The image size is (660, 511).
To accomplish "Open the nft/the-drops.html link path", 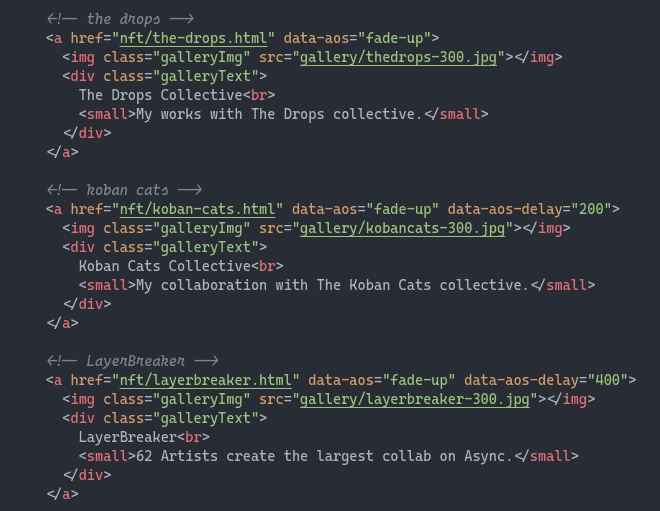I will point(193,38).
